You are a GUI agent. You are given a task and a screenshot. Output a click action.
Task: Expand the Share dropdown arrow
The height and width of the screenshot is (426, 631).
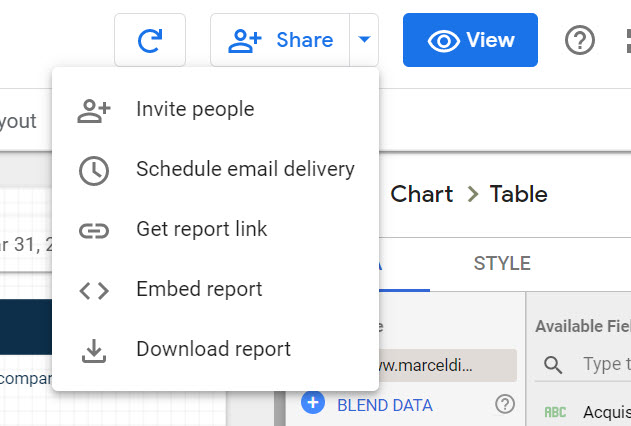(364, 40)
